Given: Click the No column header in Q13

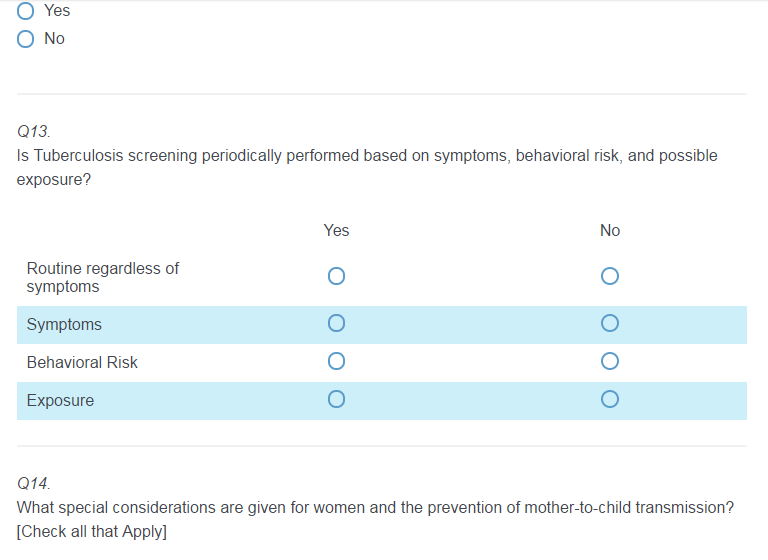Looking at the screenshot, I should tap(610, 230).
